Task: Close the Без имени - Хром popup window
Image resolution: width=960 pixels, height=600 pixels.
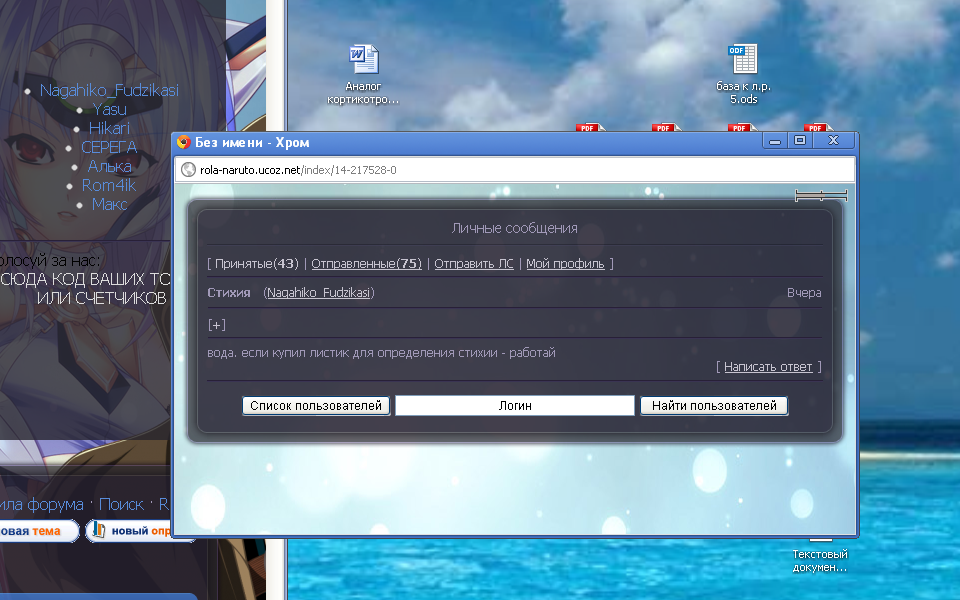Action: (833, 141)
